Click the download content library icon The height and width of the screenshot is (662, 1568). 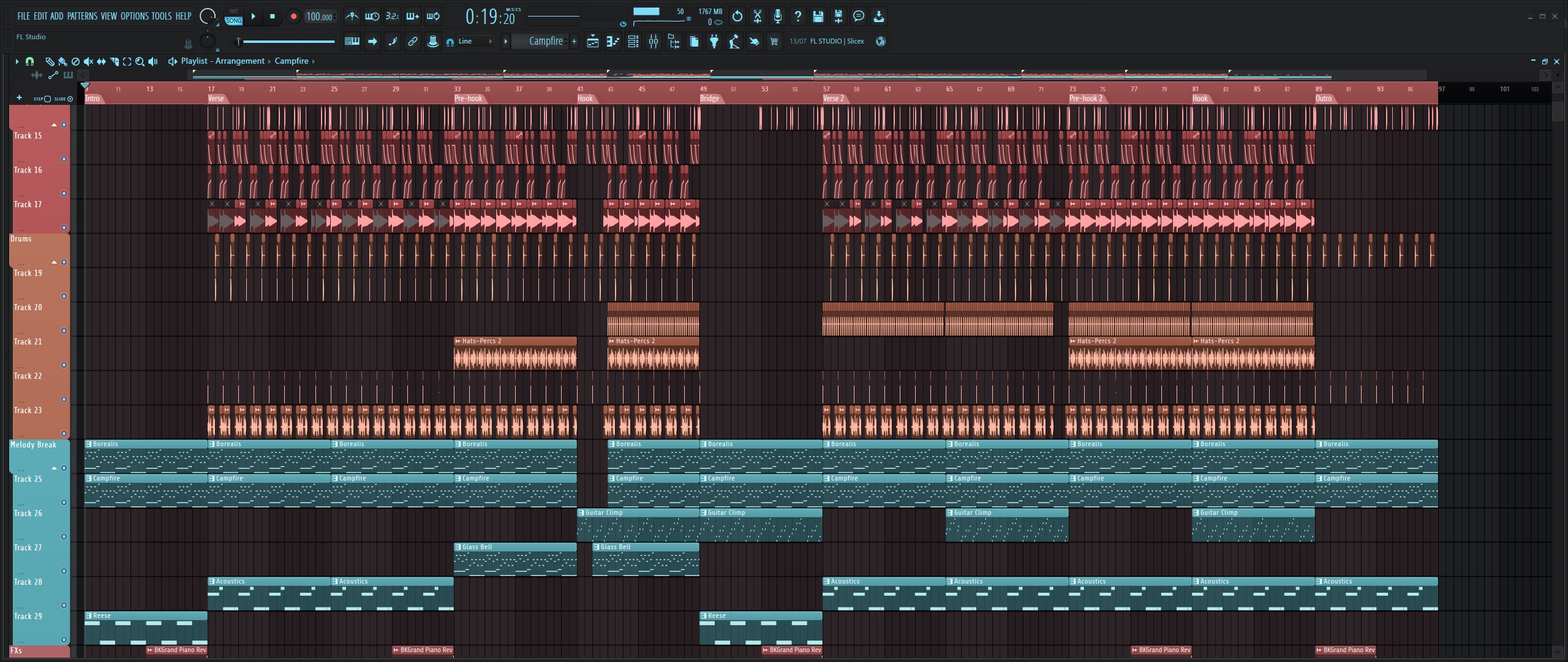879,17
